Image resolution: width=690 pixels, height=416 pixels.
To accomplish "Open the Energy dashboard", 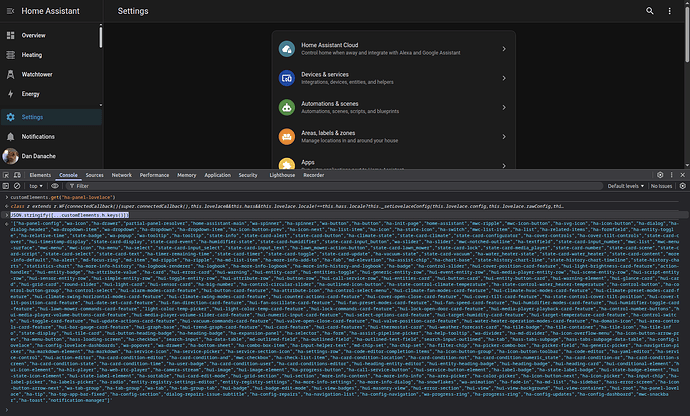I will pos(51,94).
